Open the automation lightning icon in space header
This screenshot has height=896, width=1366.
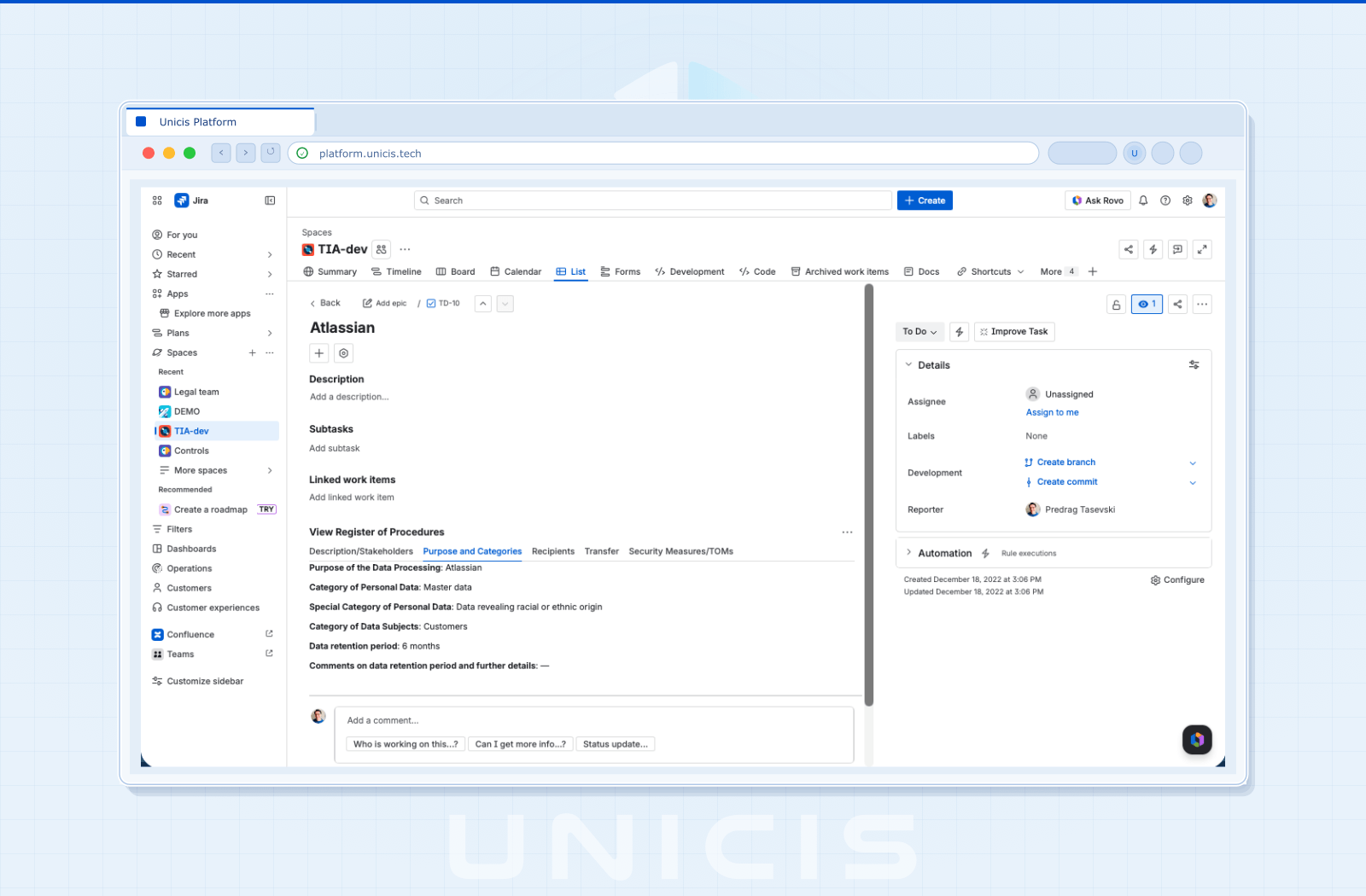tap(1153, 249)
